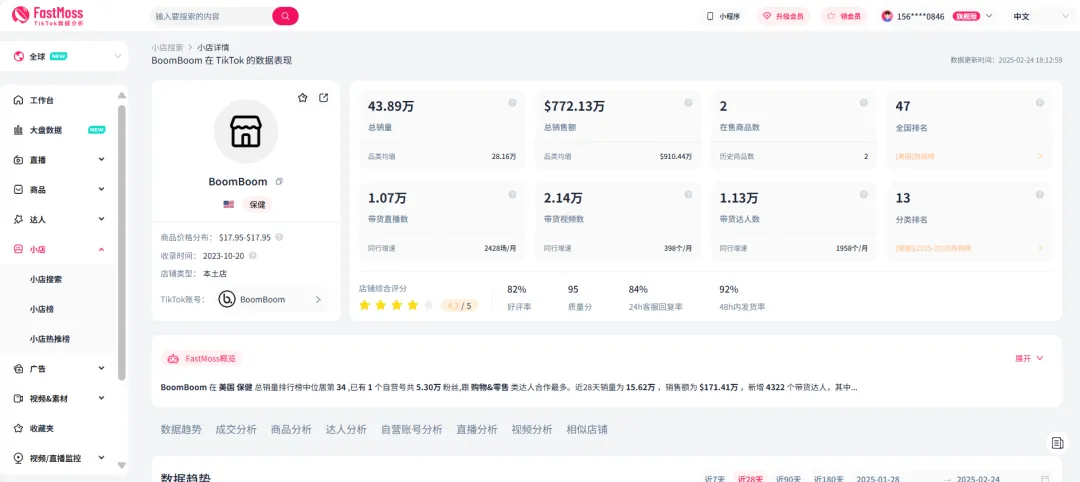1080x482 pixels.
Task: Switch to the 商品分析 tab
Action: tap(291, 430)
